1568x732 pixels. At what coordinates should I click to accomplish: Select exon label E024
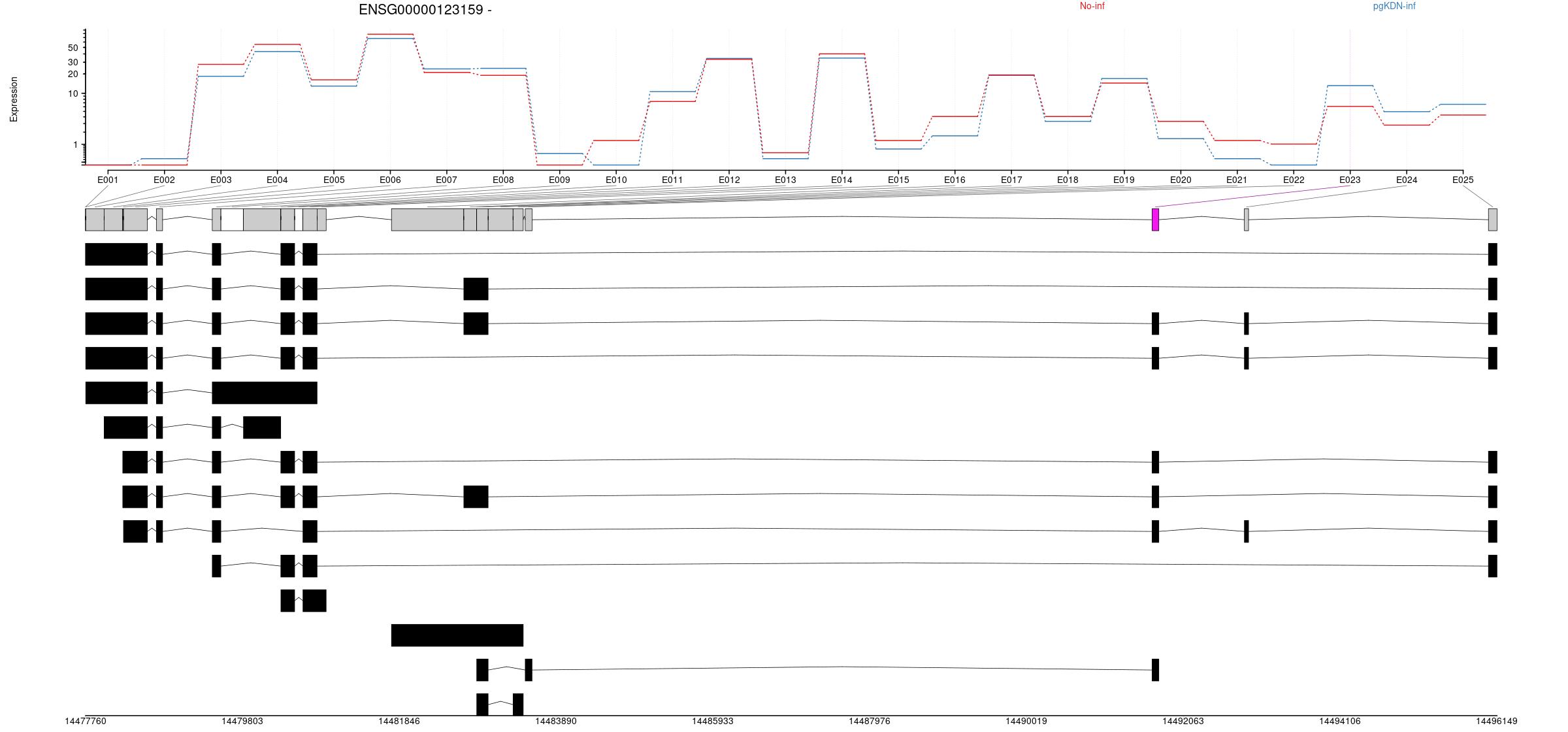pyautogui.click(x=1407, y=180)
